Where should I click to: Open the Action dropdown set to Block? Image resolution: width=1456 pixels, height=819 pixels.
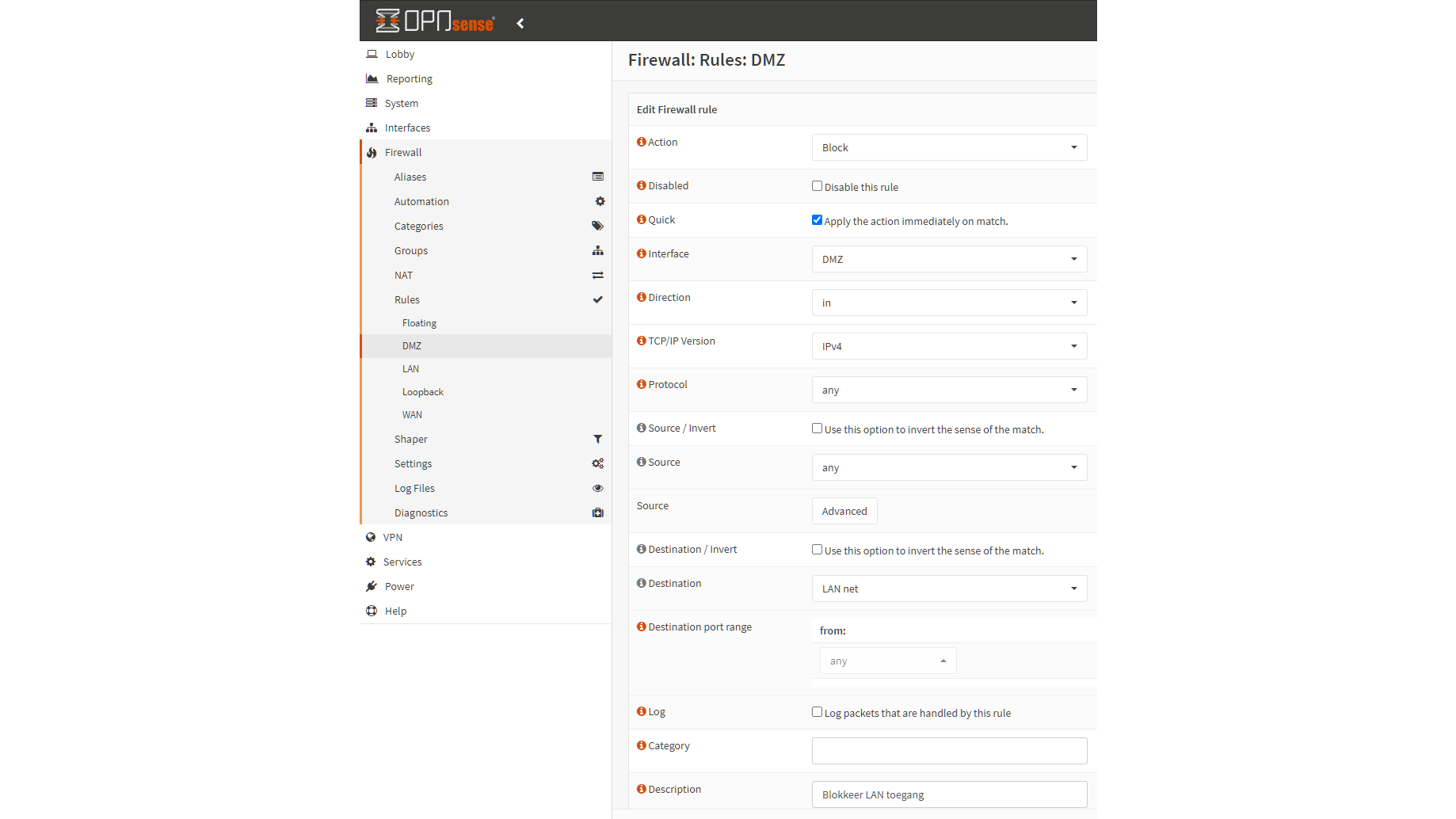click(949, 147)
